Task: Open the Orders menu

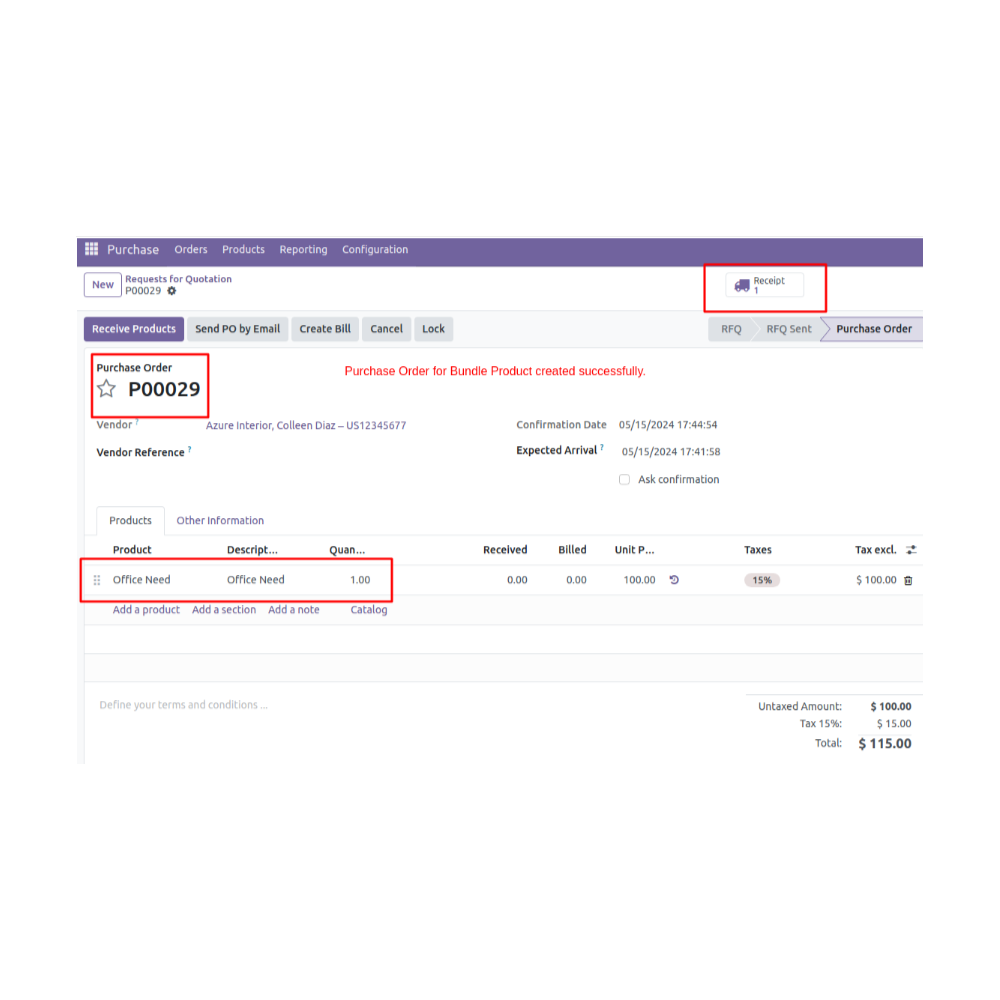Action: [190, 250]
